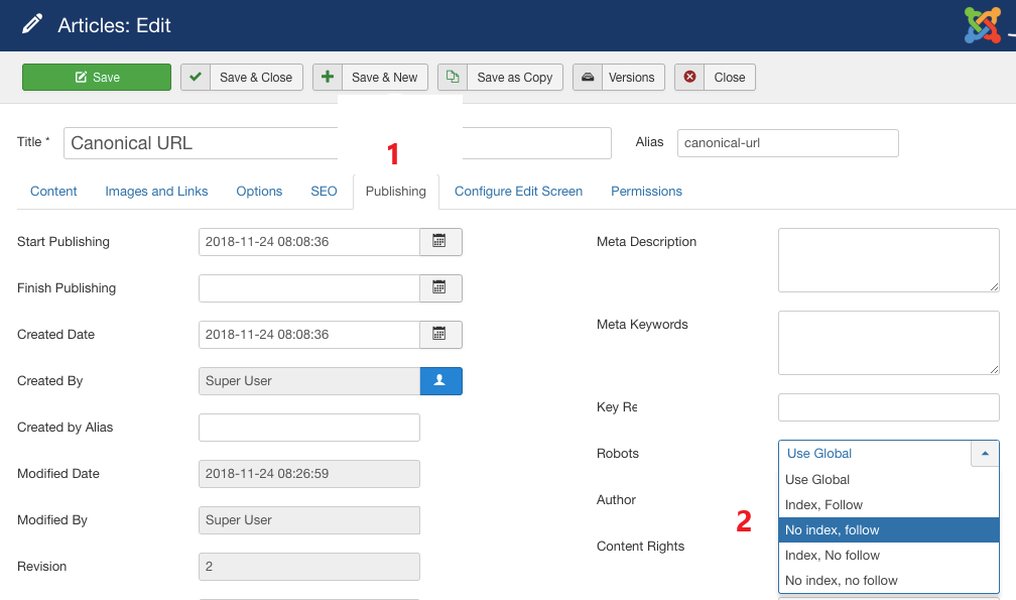This screenshot has width=1016, height=600.
Task: Click the red Close icon
Action: [689, 77]
